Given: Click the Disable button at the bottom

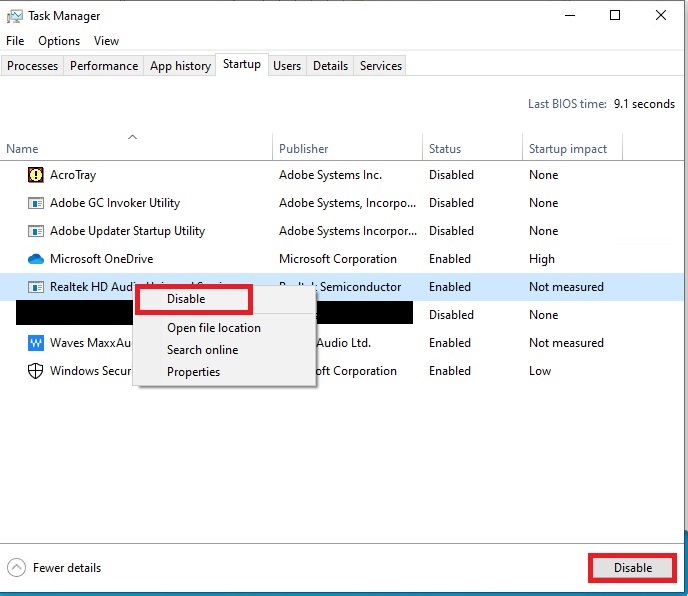Looking at the screenshot, I should 632,568.
